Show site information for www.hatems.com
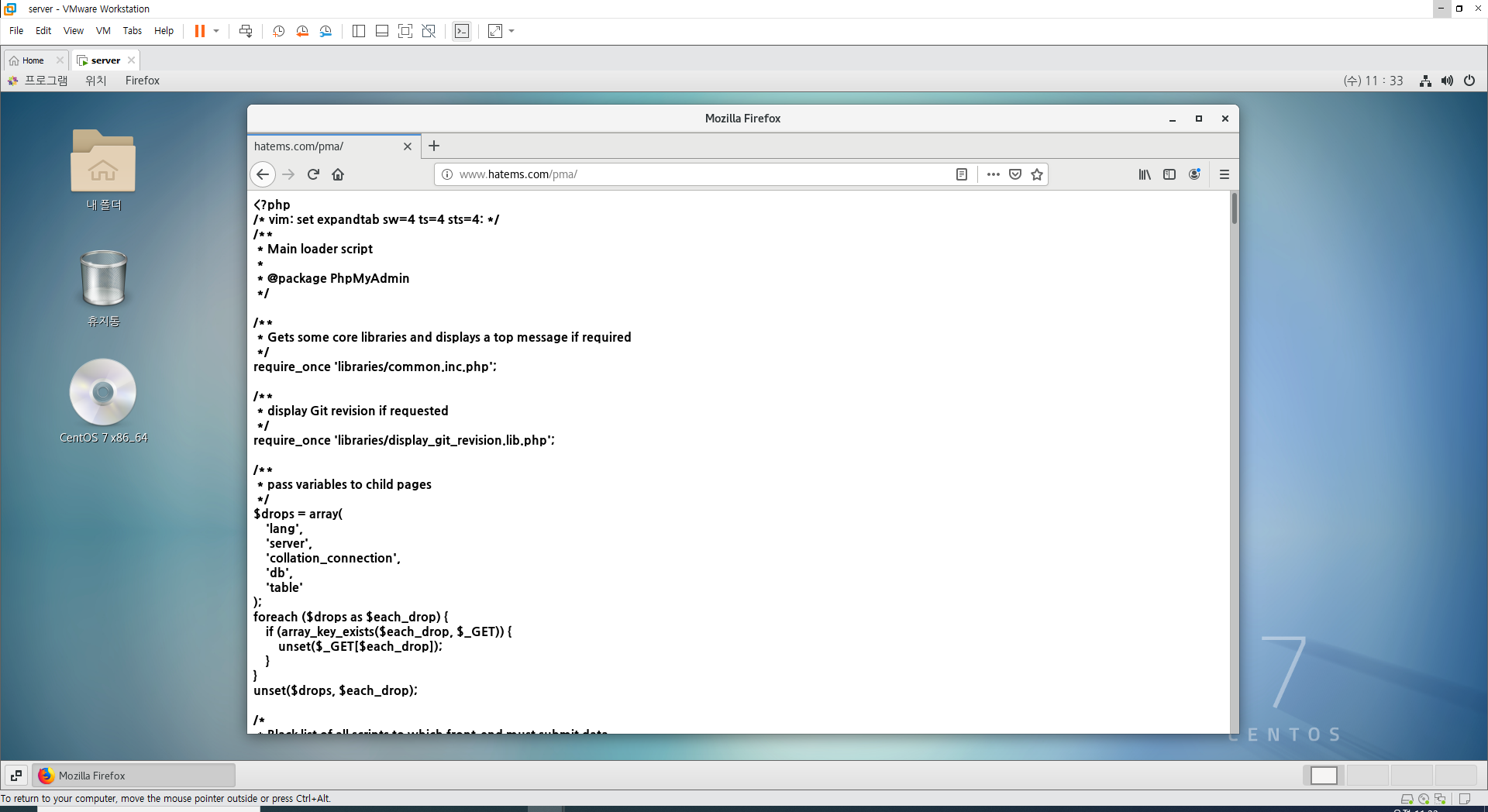 pyautogui.click(x=447, y=174)
